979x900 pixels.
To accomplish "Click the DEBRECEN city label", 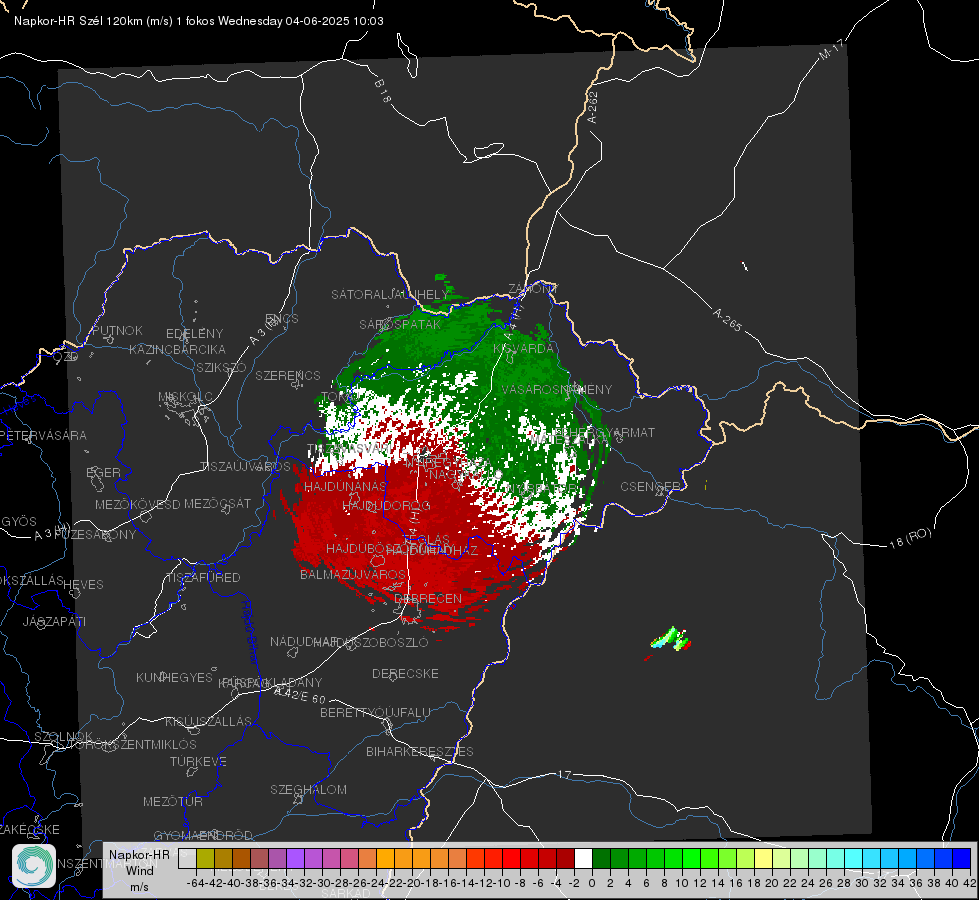I will [428, 598].
